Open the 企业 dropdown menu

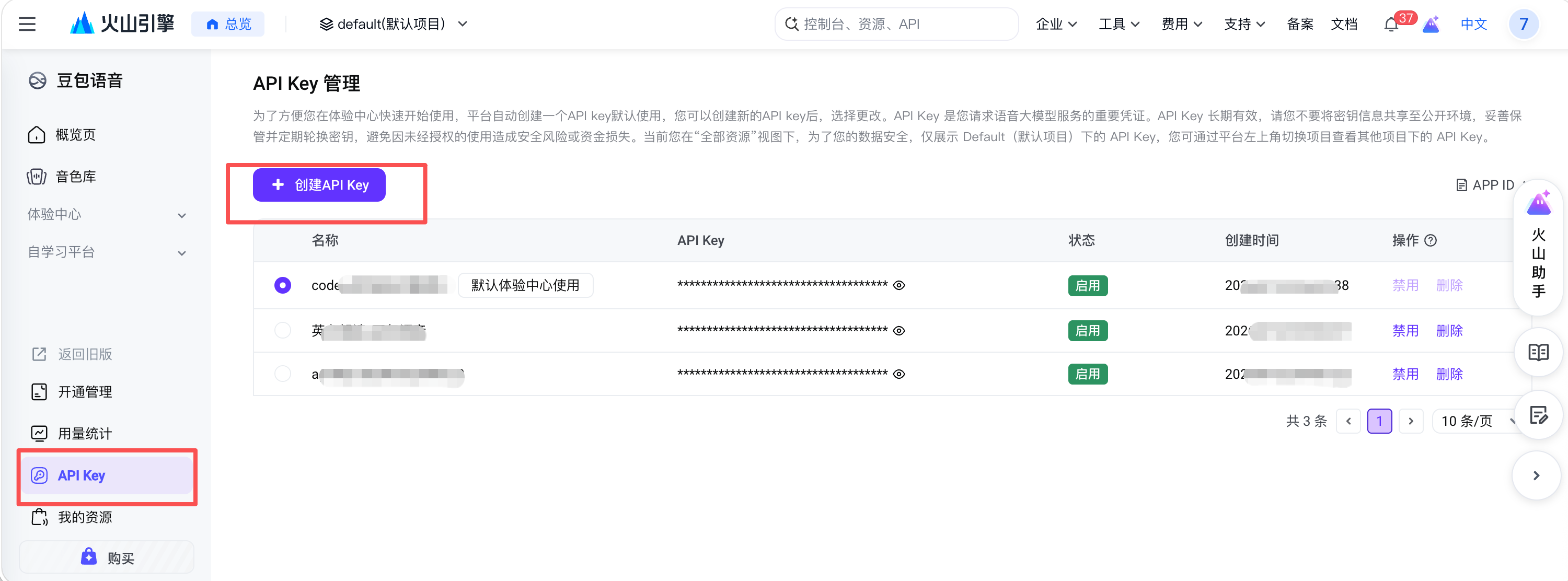[1056, 24]
